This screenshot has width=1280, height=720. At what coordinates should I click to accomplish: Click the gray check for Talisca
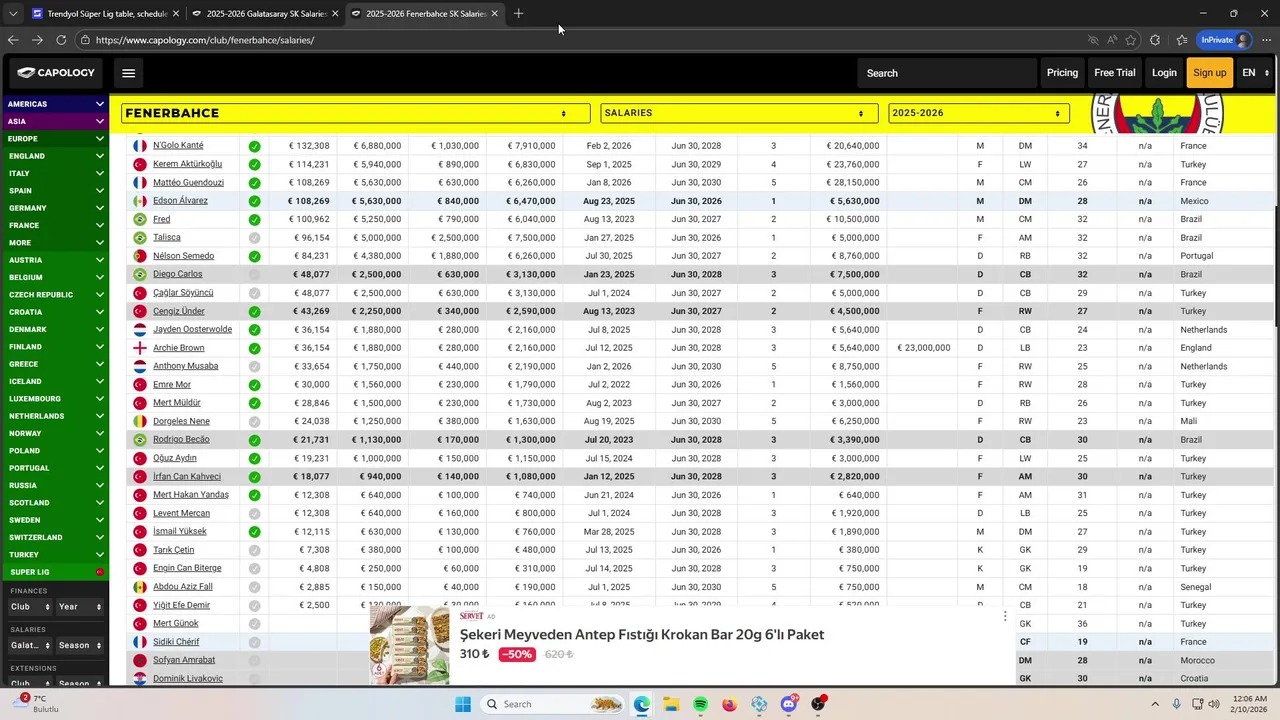point(255,238)
